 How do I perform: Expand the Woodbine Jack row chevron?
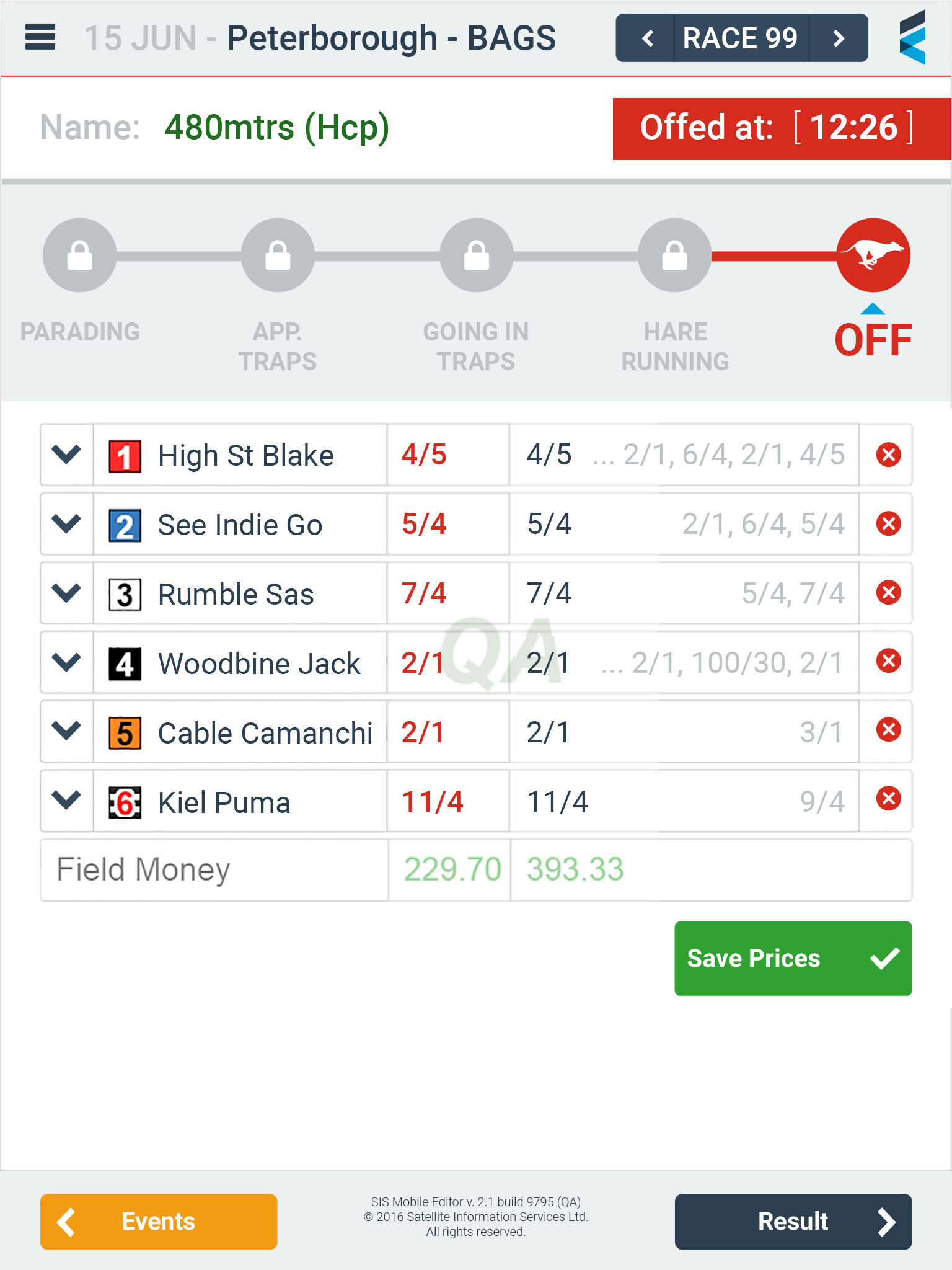(x=67, y=662)
